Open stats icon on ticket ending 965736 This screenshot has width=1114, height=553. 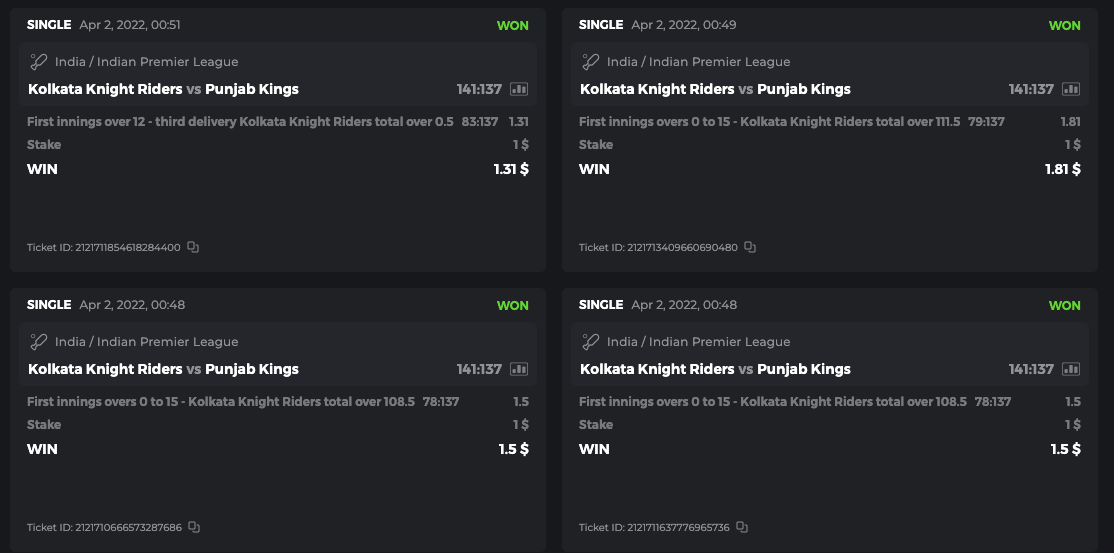pos(1071,369)
